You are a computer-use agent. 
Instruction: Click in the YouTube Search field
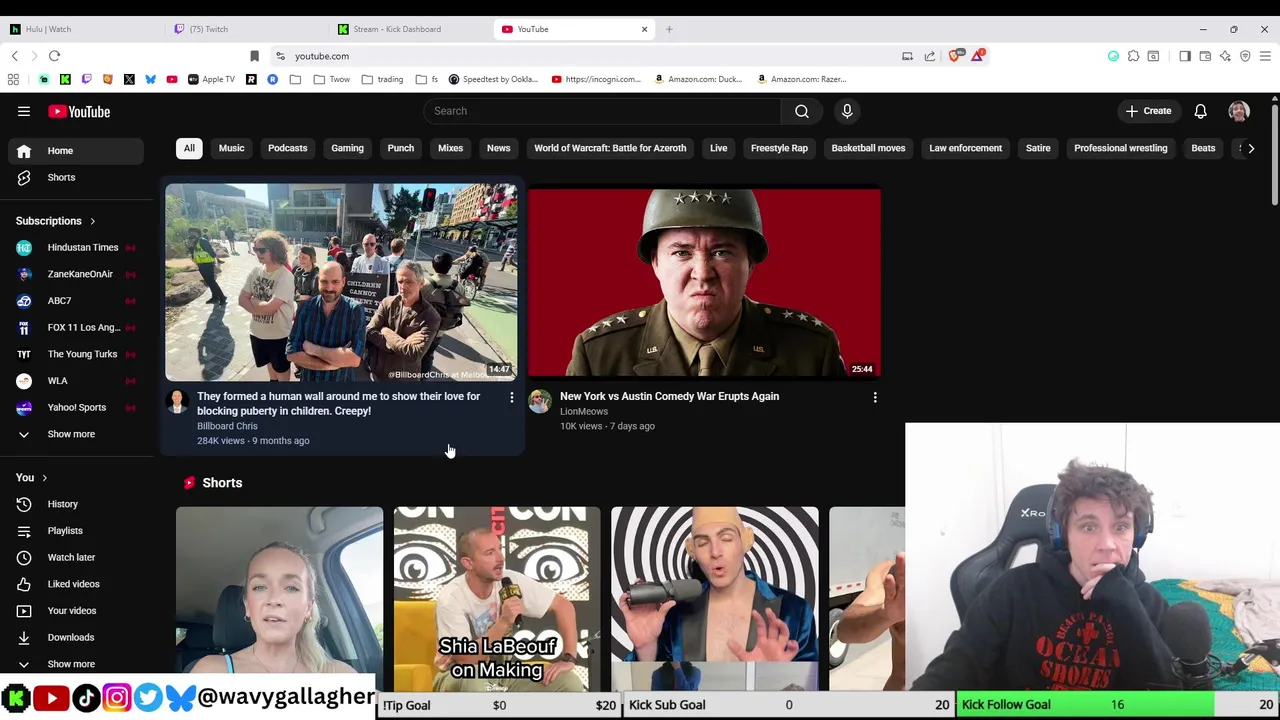click(602, 111)
